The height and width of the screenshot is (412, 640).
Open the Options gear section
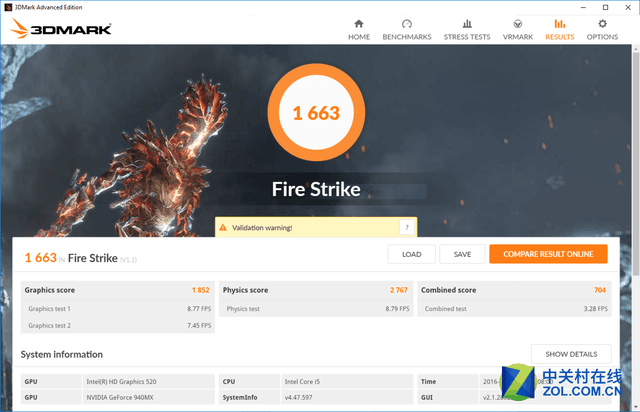602,30
